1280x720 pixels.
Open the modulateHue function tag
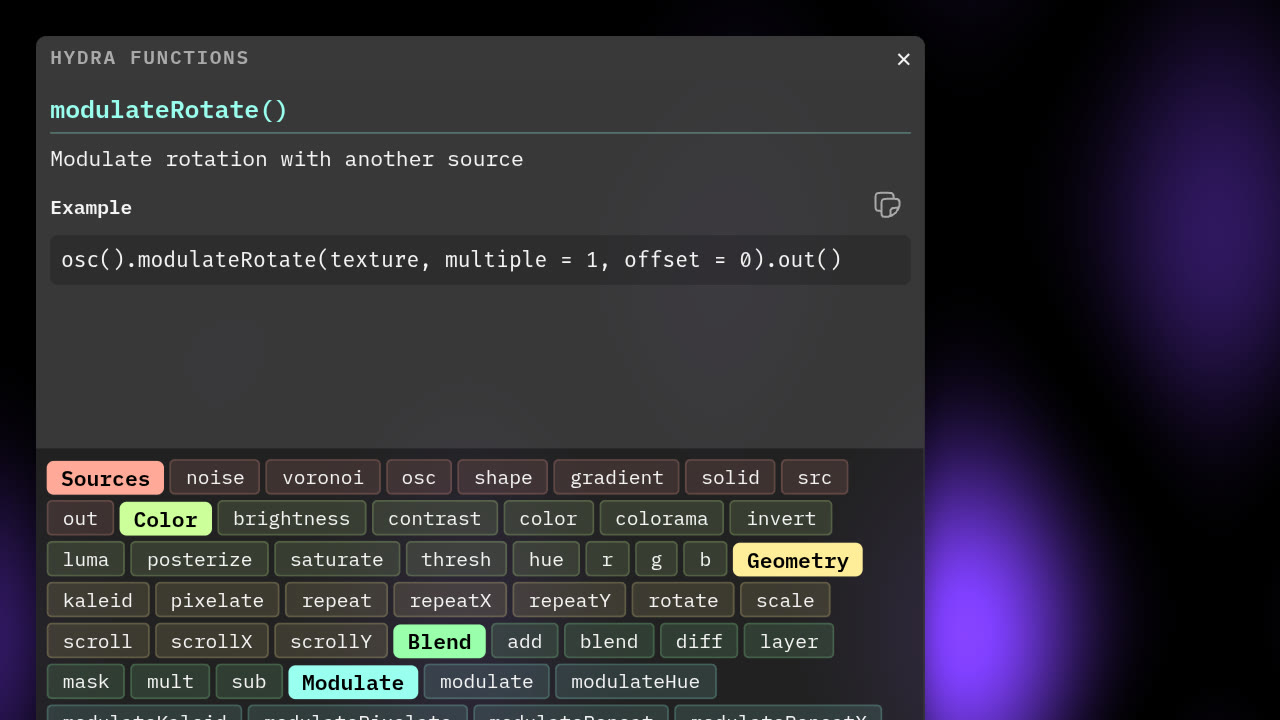[x=636, y=682]
